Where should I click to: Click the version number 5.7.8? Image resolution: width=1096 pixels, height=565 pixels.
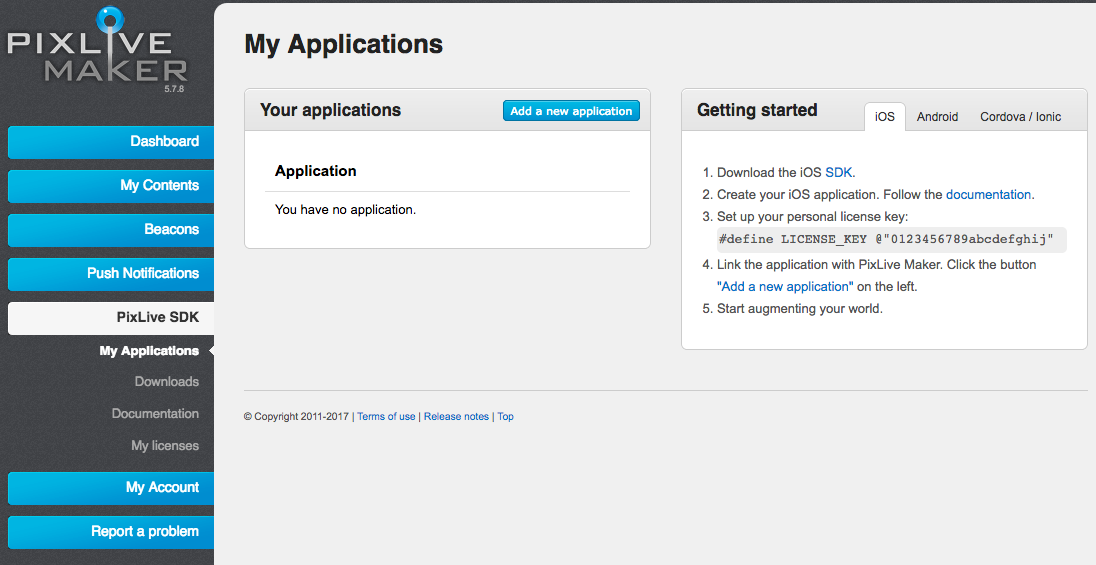[x=174, y=90]
